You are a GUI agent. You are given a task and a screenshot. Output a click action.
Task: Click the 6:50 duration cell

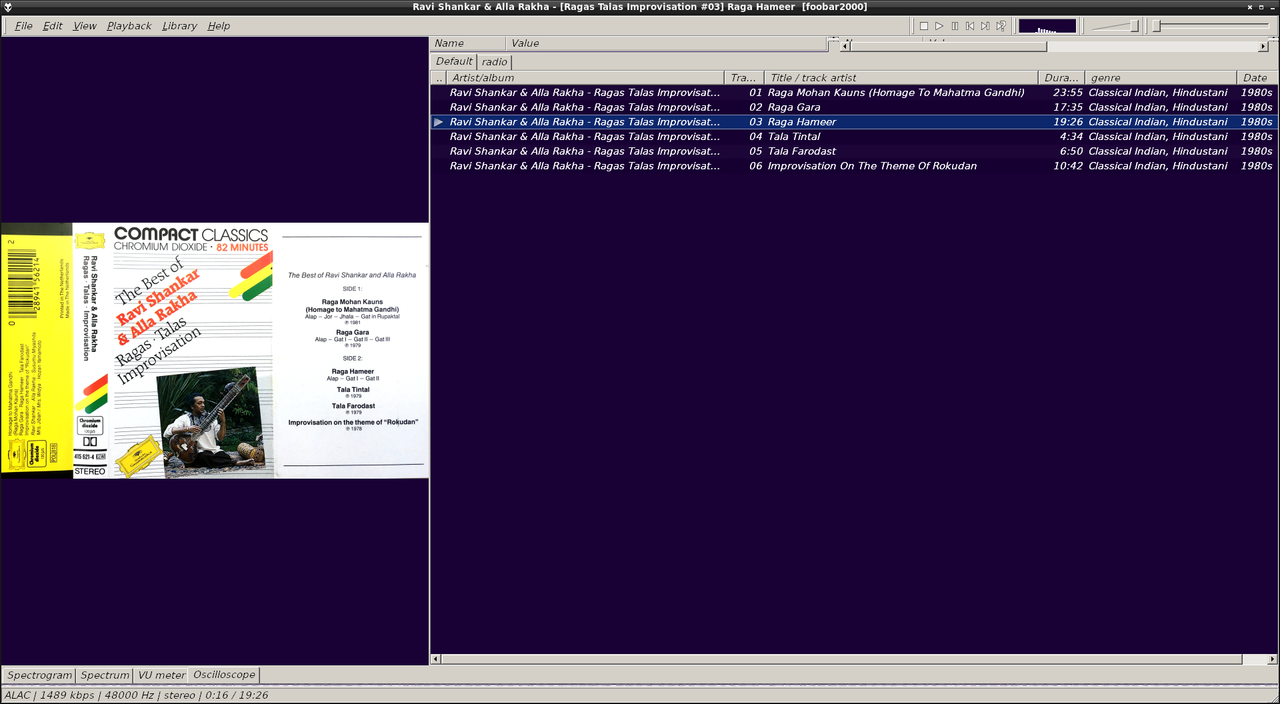[x=1071, y=151]
